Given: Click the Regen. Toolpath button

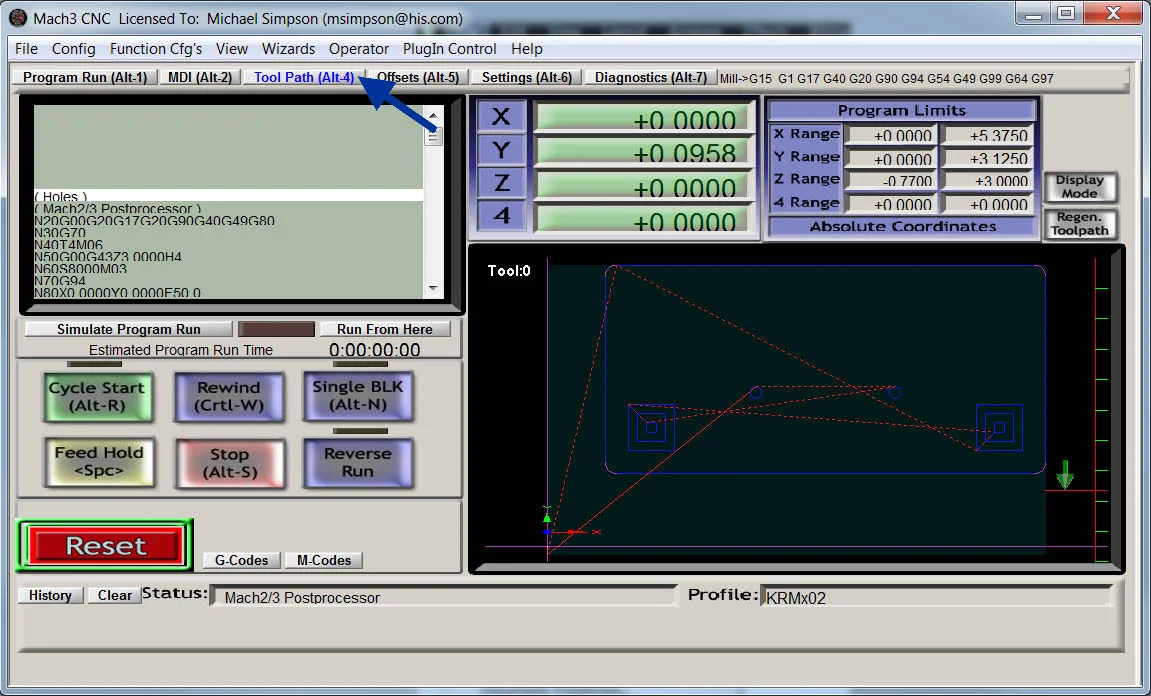Looking at the screenshot, I should [1080, 223].
